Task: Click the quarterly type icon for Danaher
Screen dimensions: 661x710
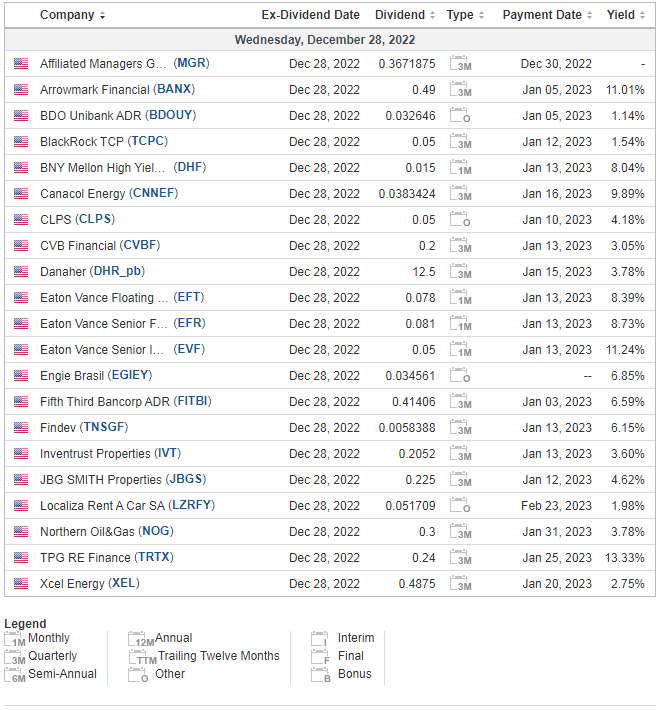Action: (x=460, y=272)
